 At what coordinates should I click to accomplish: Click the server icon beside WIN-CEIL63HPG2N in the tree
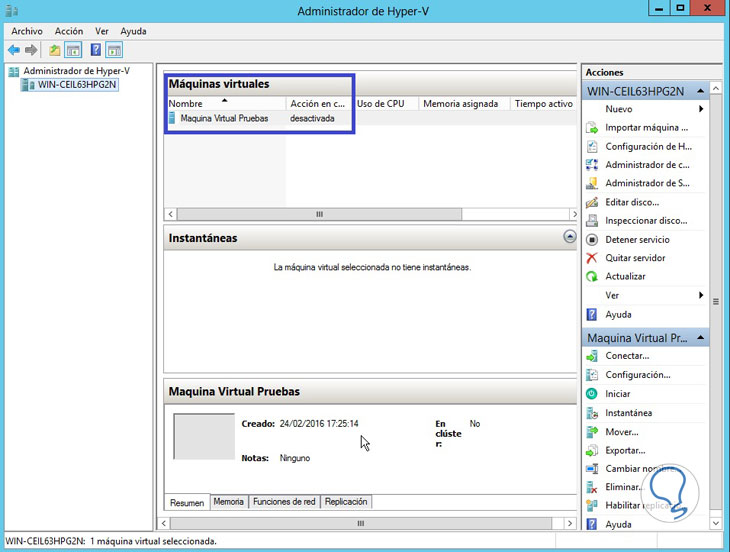28,85
